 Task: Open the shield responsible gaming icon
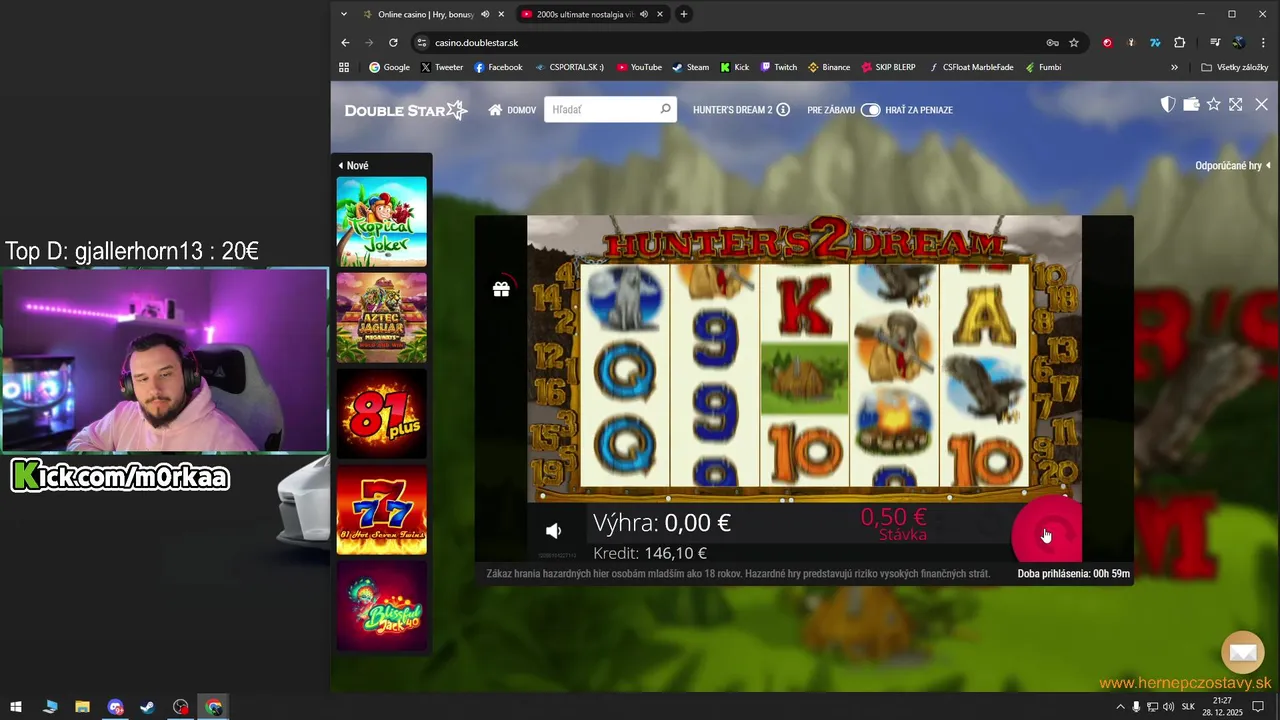pyautogui.click(x=1167, y=104)
